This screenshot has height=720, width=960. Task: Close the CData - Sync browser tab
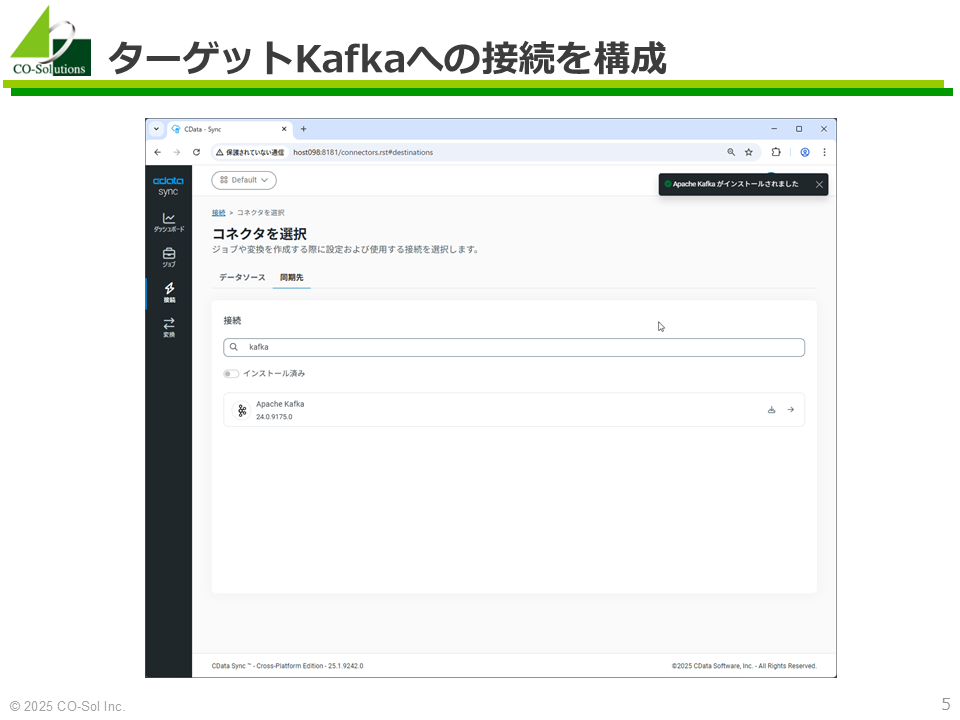pyautogui.click(x=284, y=129)
